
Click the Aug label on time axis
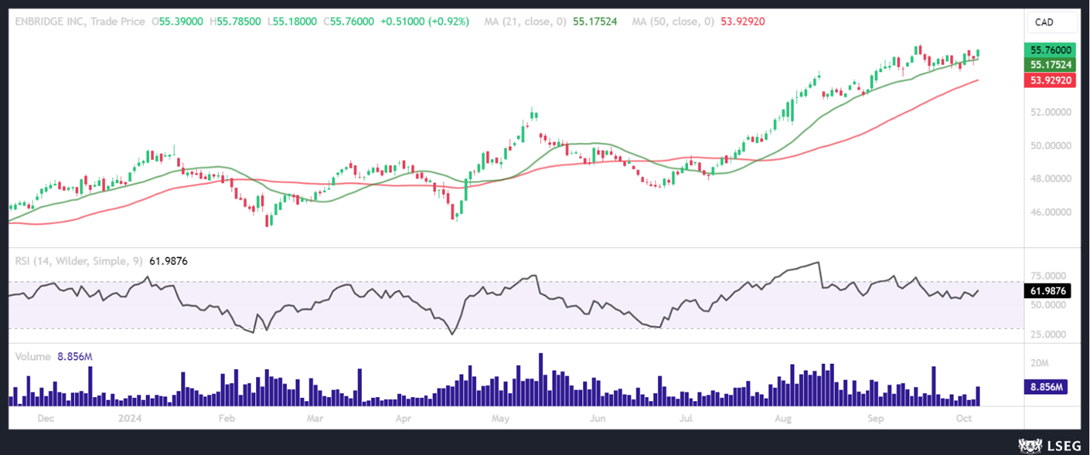click(783, 419)
